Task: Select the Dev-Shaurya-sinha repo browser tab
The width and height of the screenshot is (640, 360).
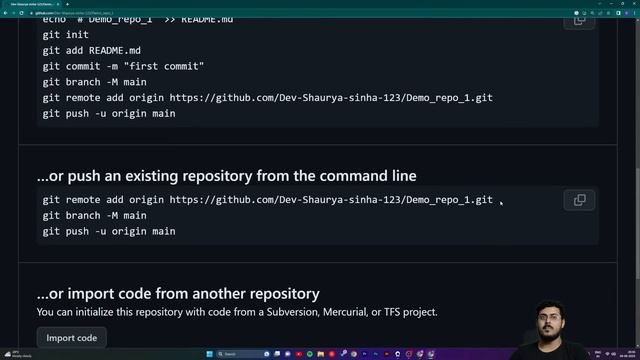Action: click(x=33, y=4)
